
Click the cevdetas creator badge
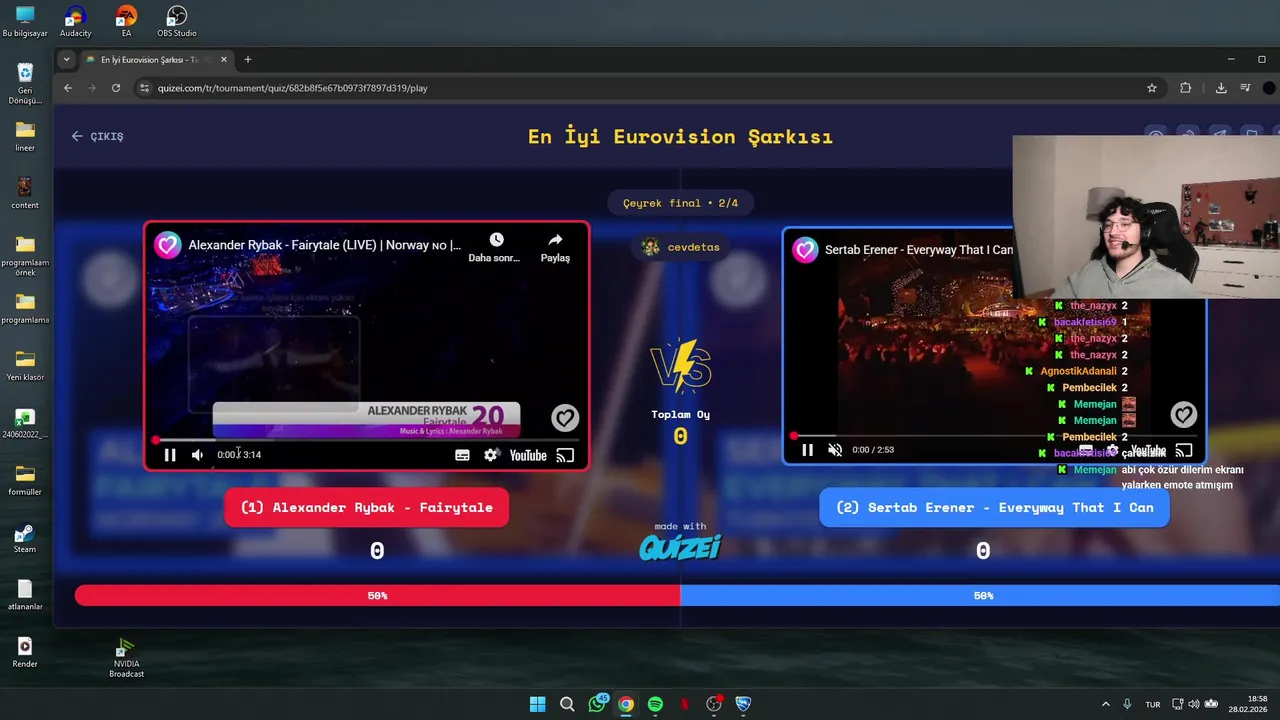pos(681,247)
